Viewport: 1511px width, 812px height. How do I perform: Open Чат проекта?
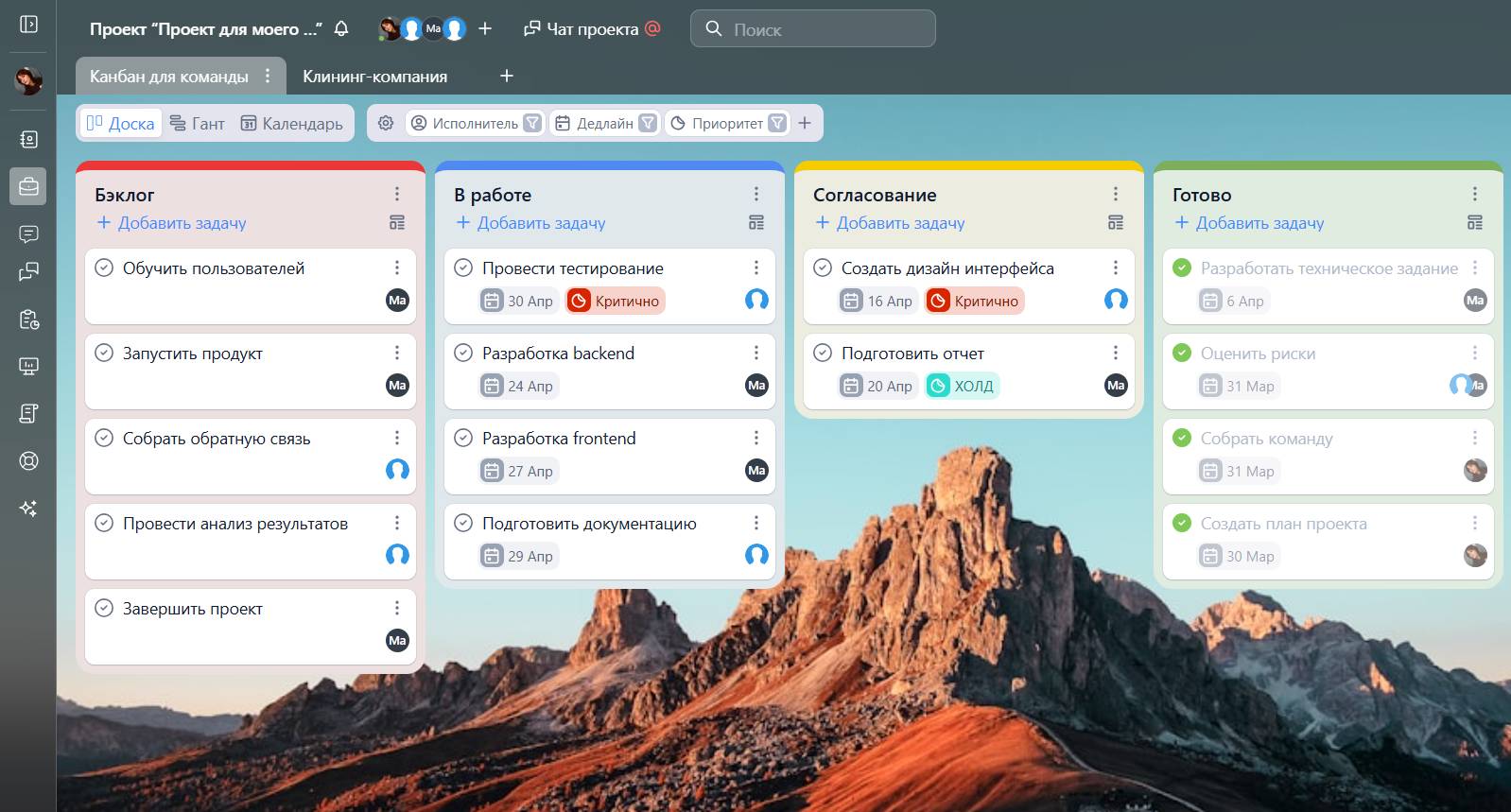[592, 29]
